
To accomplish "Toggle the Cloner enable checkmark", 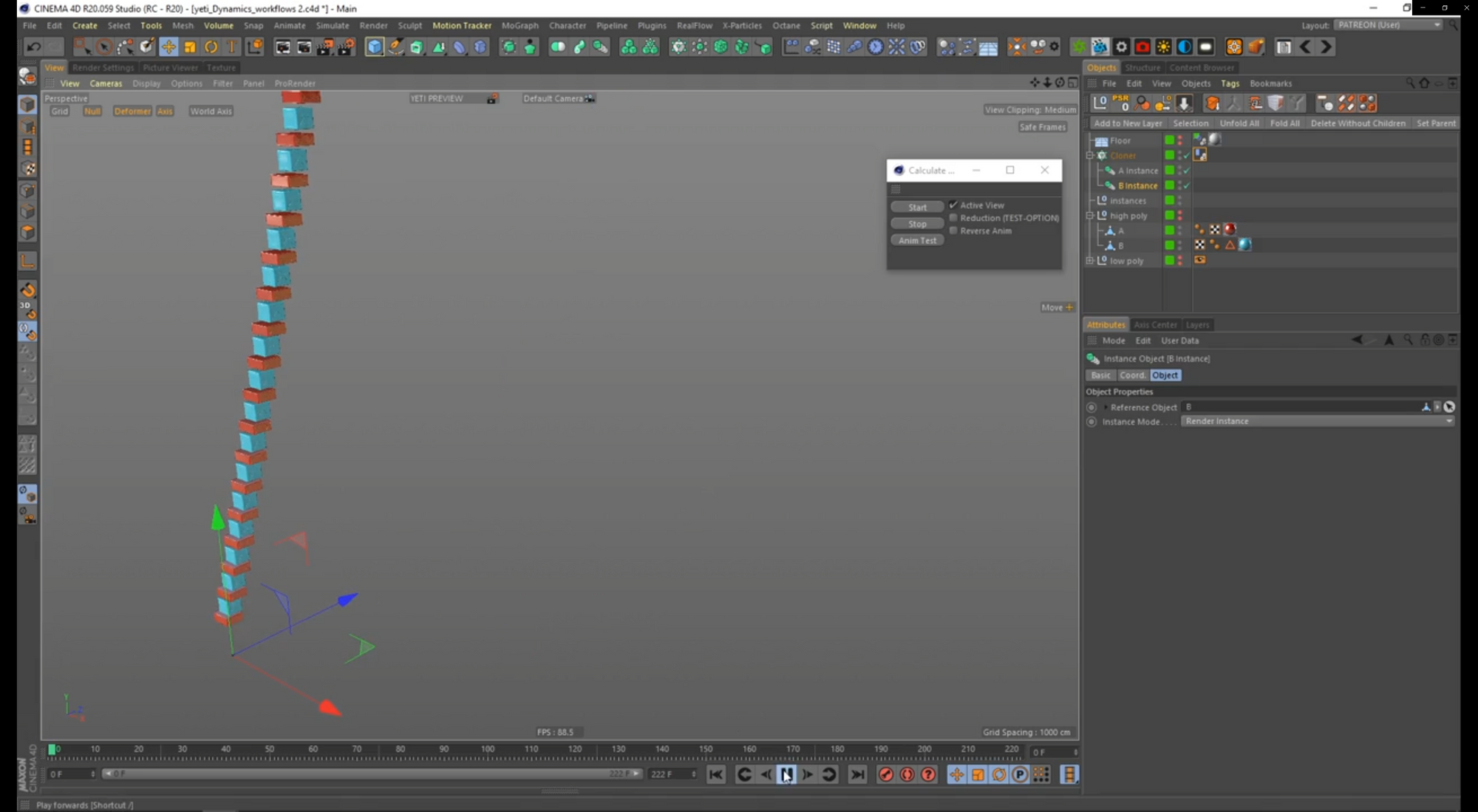I will [1187, 155].
